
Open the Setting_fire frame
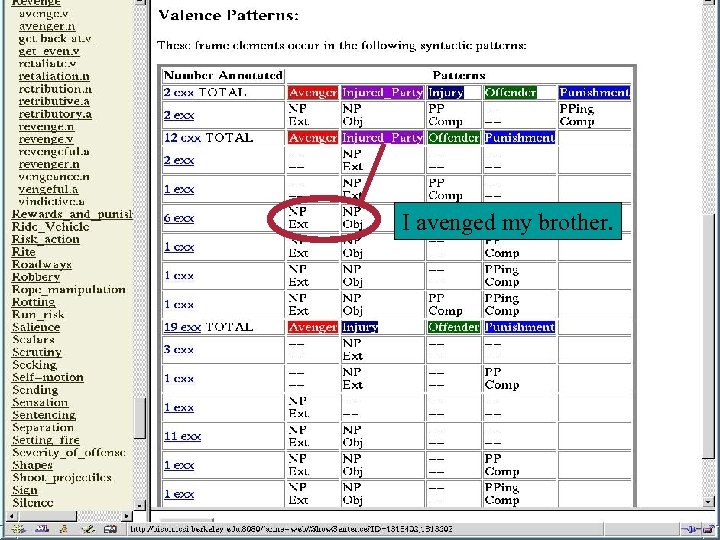(x=45, y=440)
